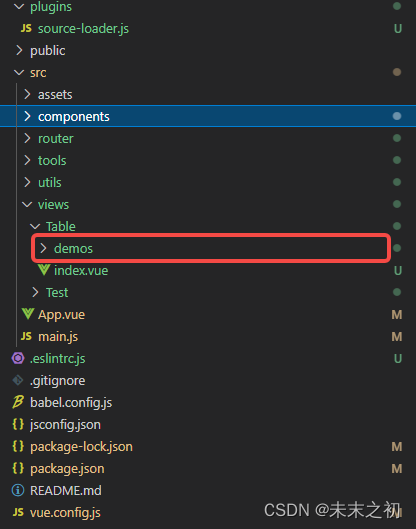Click the info icon next to README.md
Viewport: 416px width, 529px height.
pos(18,490)
